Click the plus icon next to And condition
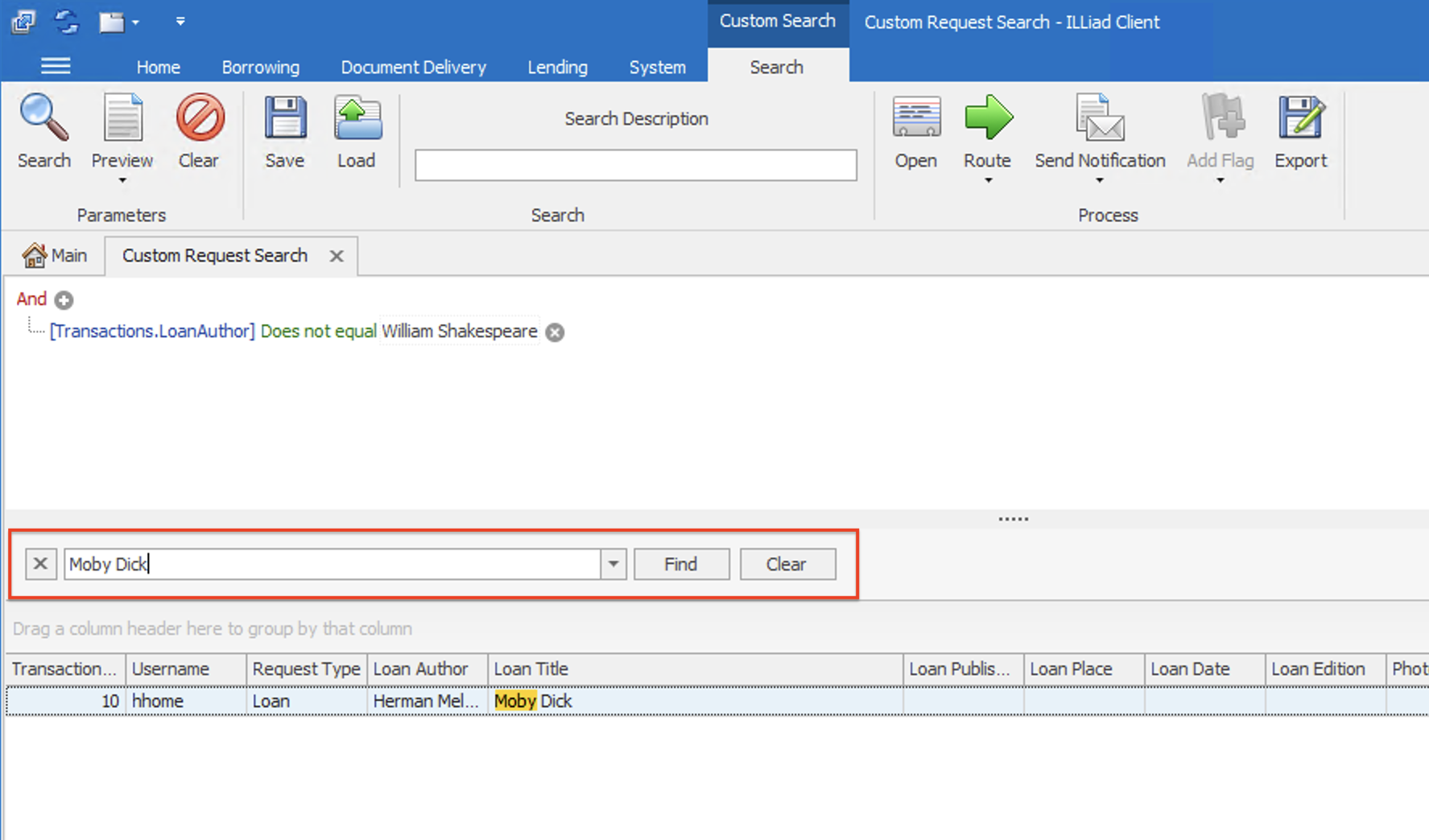 64,299
